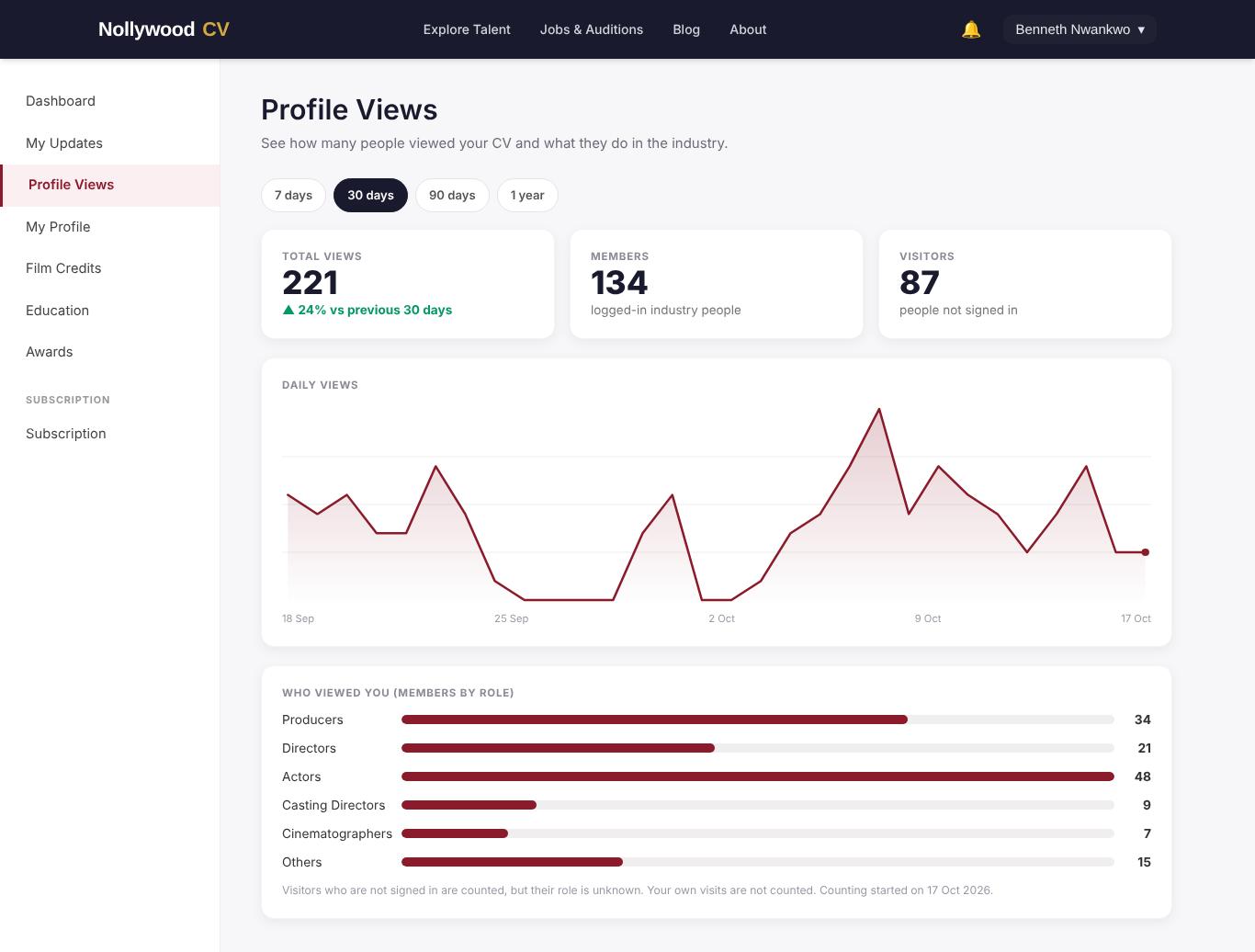This screenshot has width=1255, height=952.
Task: Open the notifications bell
Action: point(971,29)
